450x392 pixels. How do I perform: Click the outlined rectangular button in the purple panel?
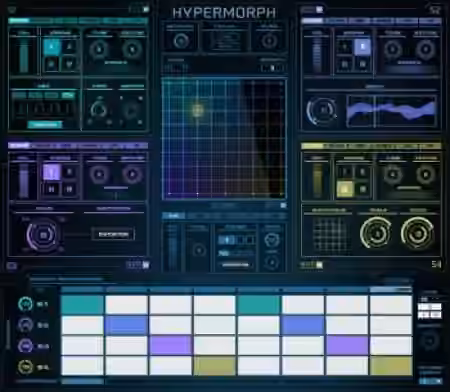113,234
